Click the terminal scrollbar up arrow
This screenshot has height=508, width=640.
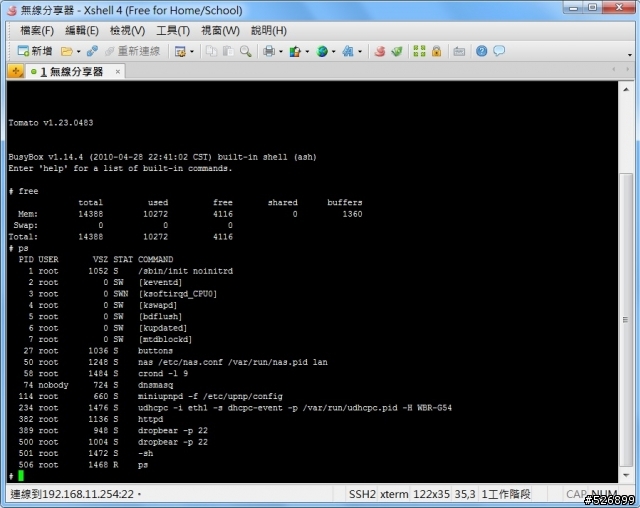[x=626, y=89]
